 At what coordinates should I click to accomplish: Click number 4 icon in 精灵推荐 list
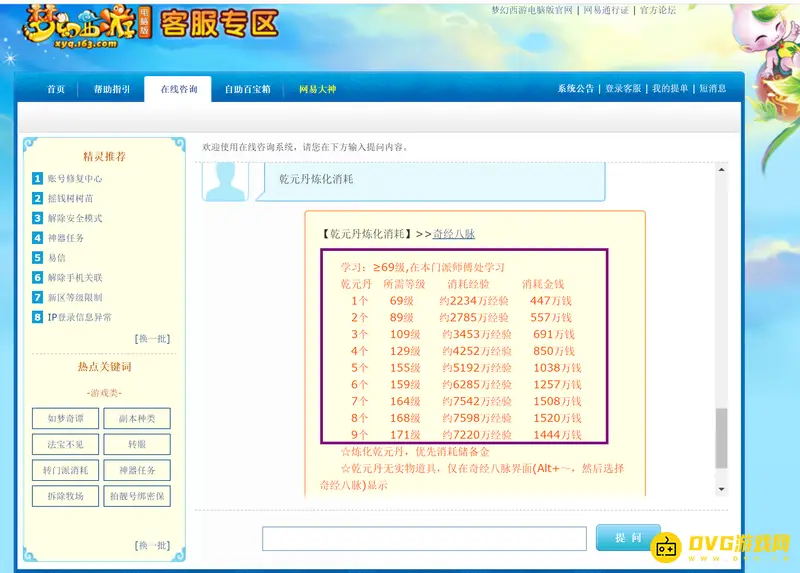(x=37, y=238)
